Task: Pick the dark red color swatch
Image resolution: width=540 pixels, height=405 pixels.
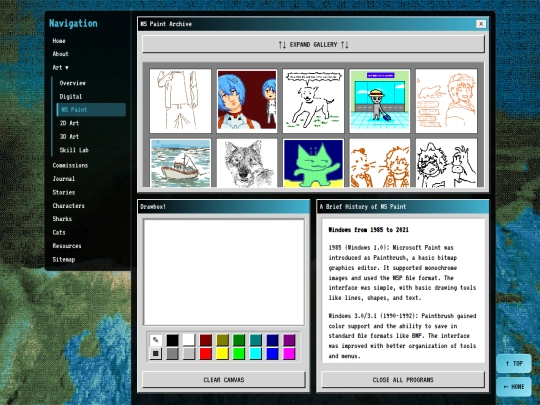Action: pos(206,340)
